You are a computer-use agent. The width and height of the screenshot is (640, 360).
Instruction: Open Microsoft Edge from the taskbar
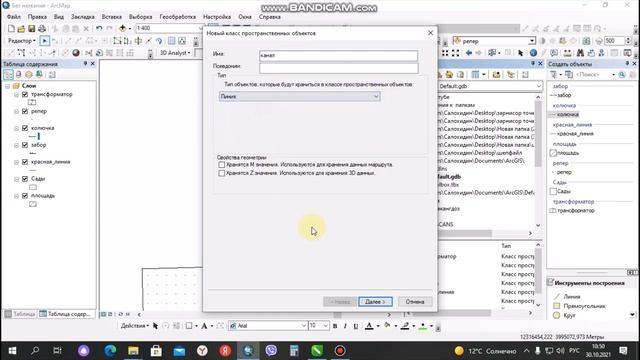[x=110, y=350]
